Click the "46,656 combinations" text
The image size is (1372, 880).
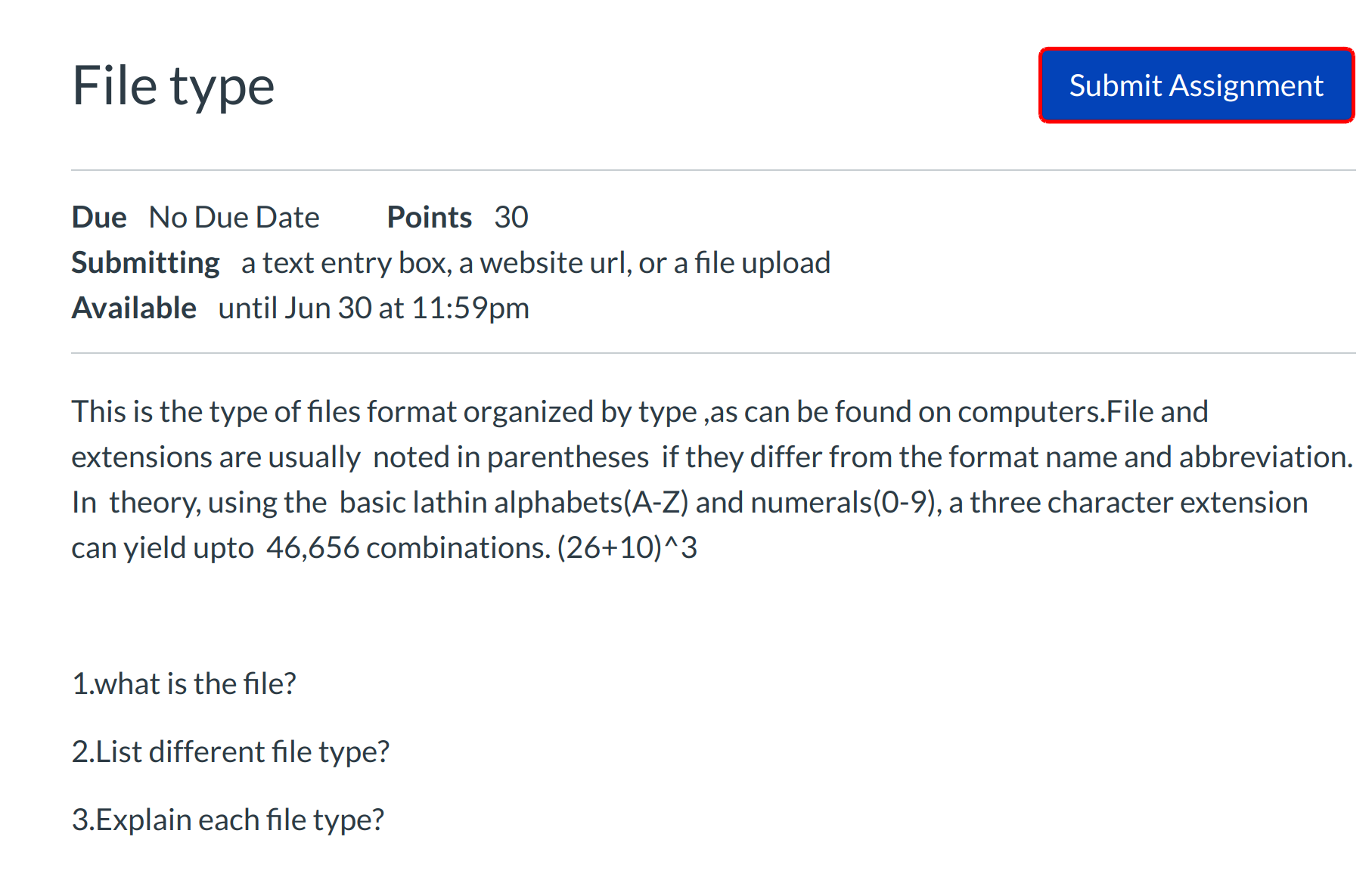(408, 548)
